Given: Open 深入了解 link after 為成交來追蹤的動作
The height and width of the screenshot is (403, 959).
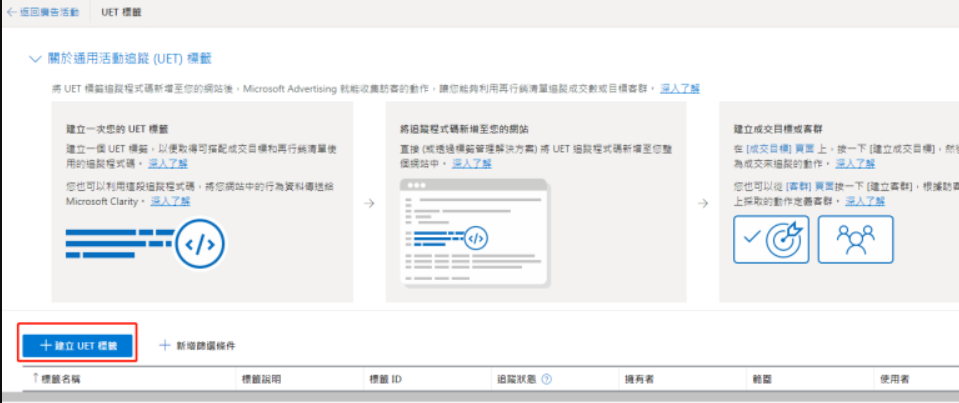Looking at the screenshot, I should tap(855, 163).
